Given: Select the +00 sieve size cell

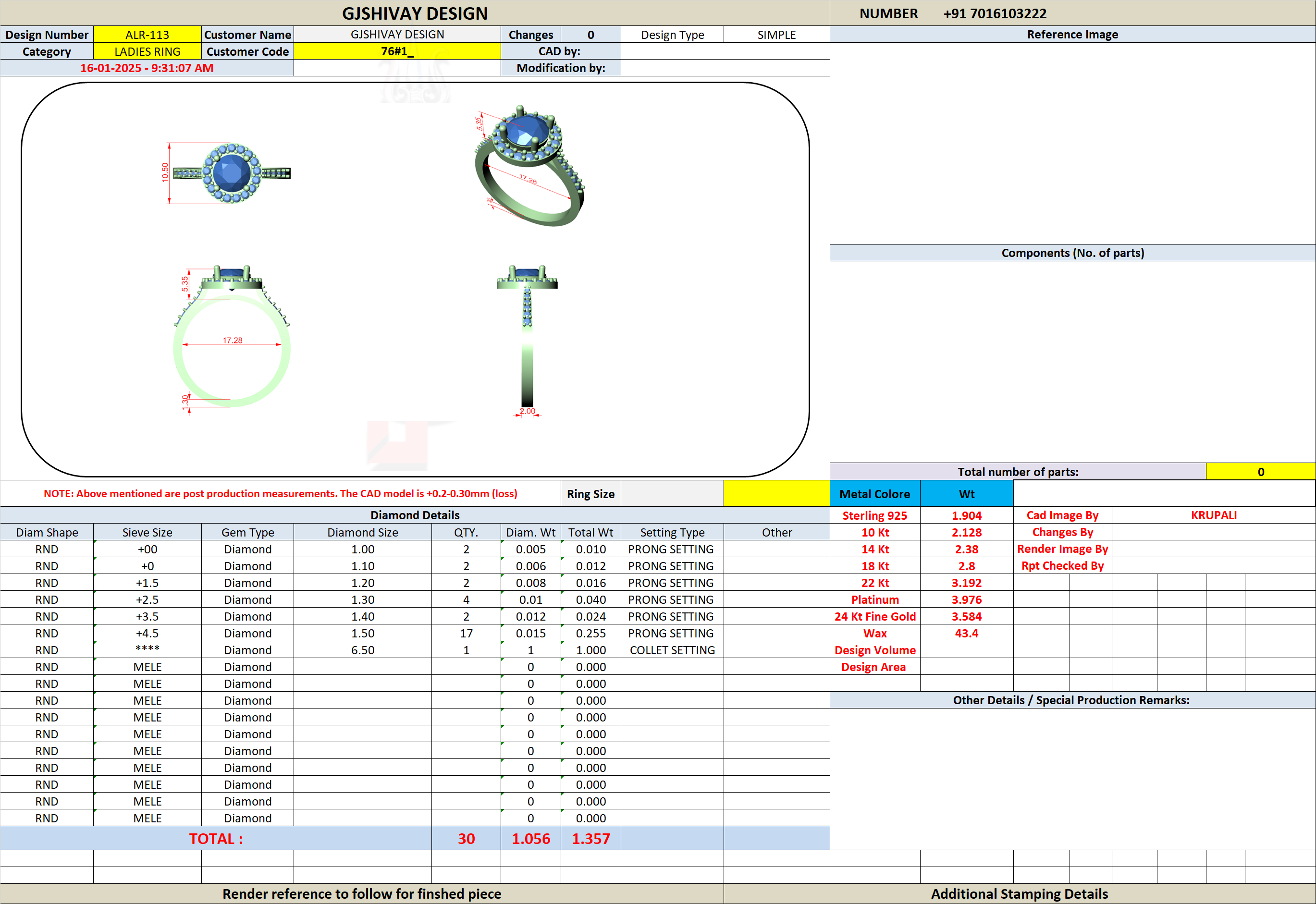Looking at the screenshot, I should [x=148, y=549].
